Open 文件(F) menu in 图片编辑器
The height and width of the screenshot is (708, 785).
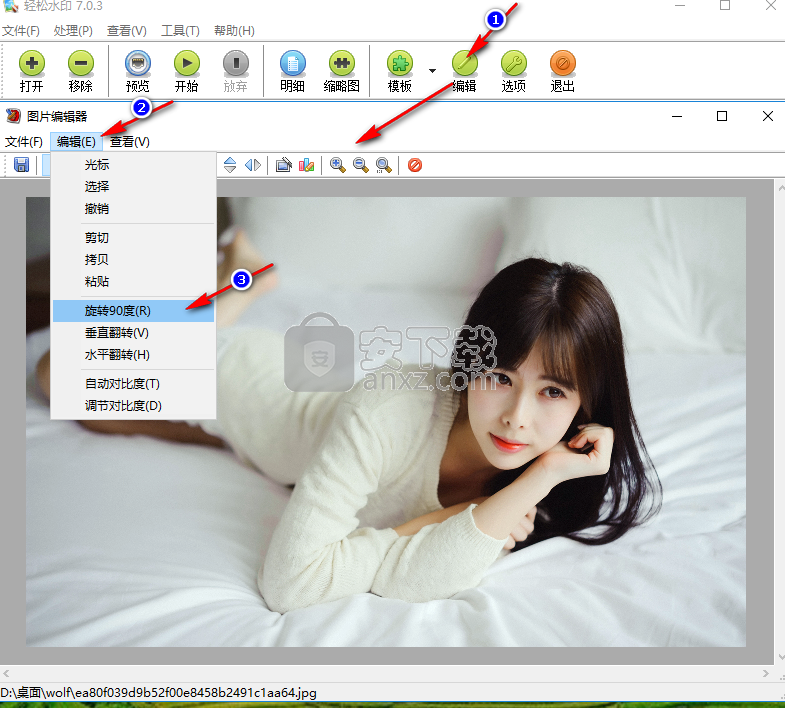(24, 142)
